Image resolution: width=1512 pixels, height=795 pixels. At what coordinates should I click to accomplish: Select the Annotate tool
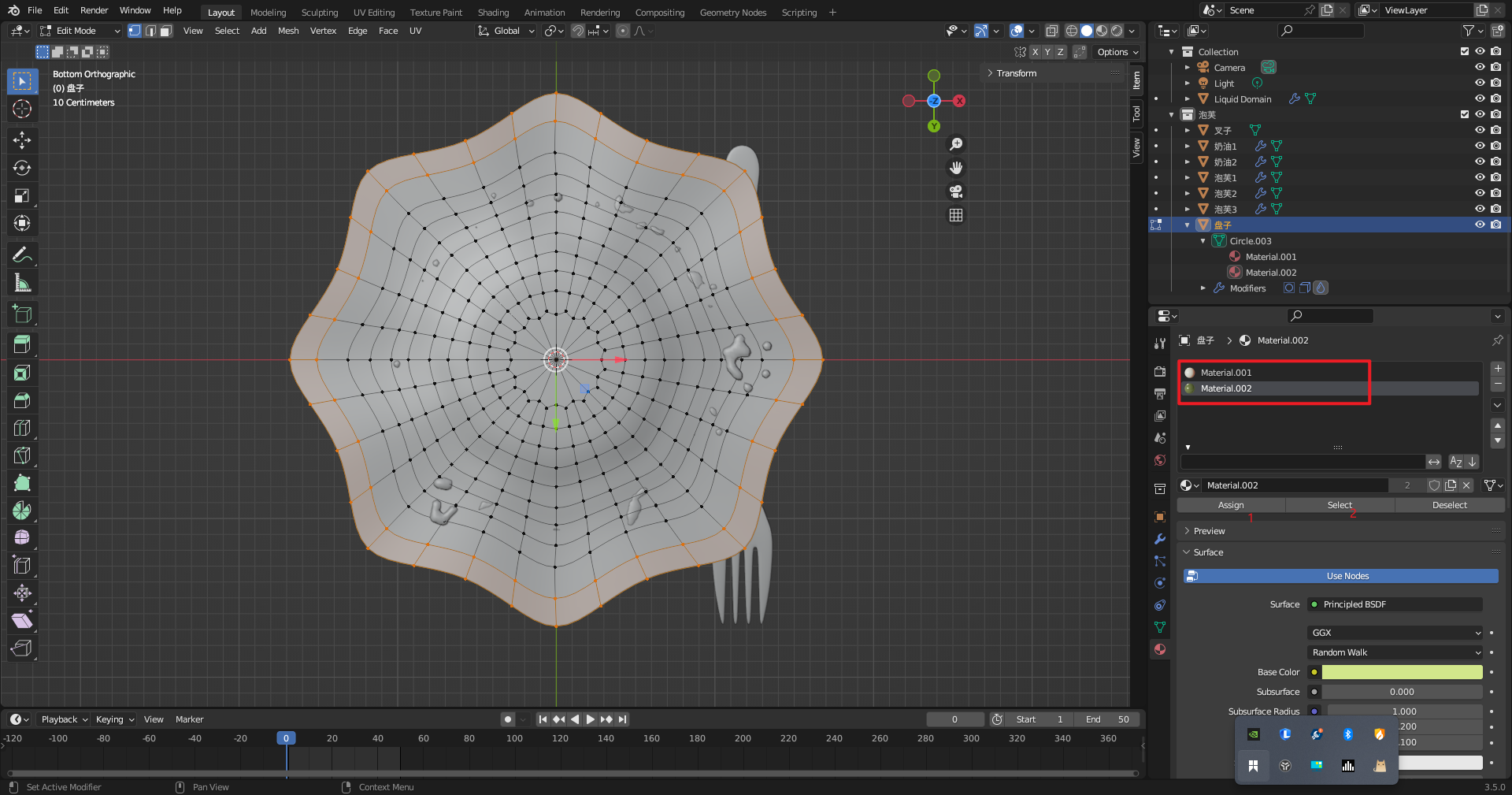[22, 254]
